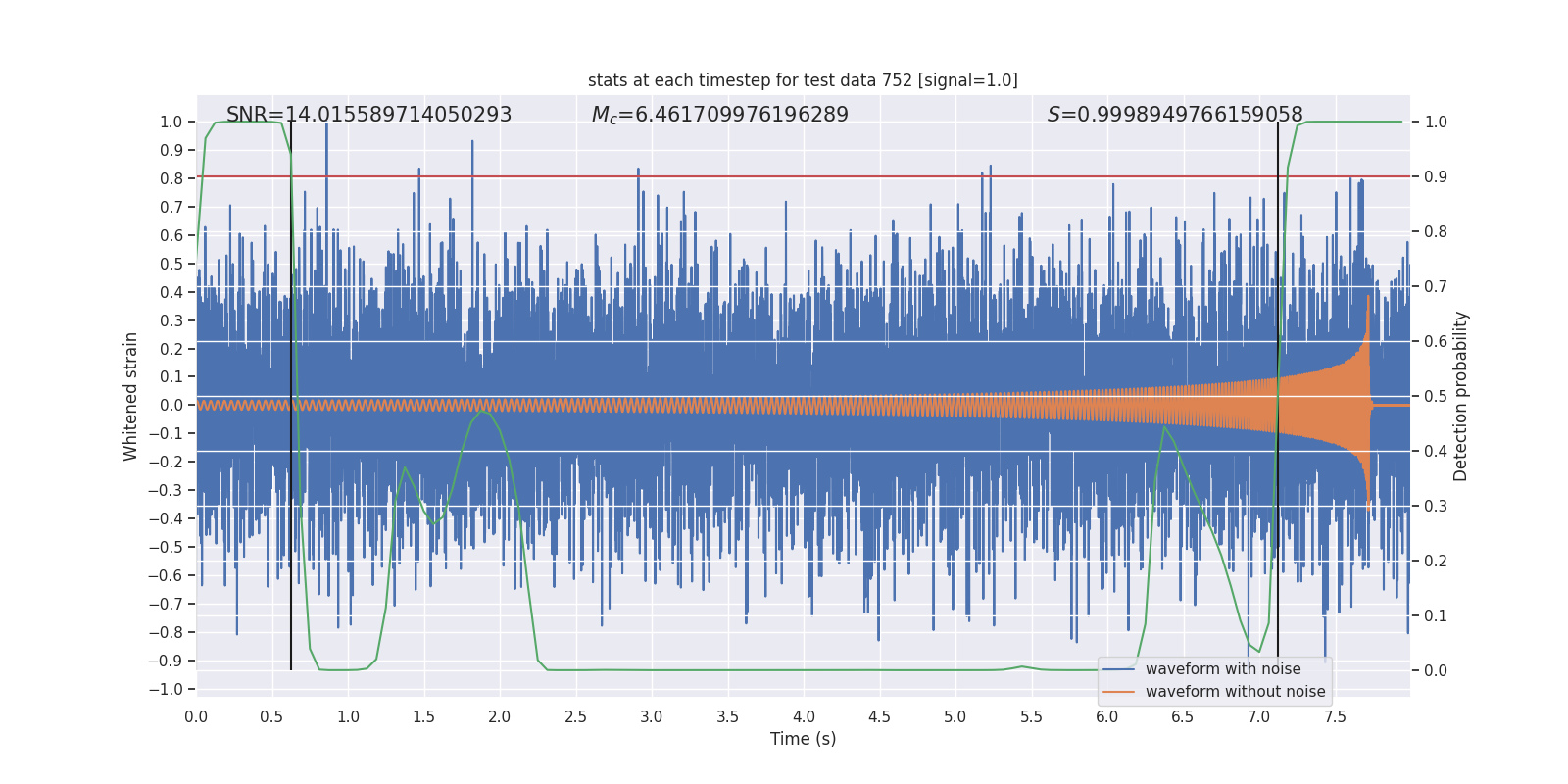This screenshot has height=784, width=1568.
Task: Click the detection probability axis tick 0.9
Action: click(1436, 177)
